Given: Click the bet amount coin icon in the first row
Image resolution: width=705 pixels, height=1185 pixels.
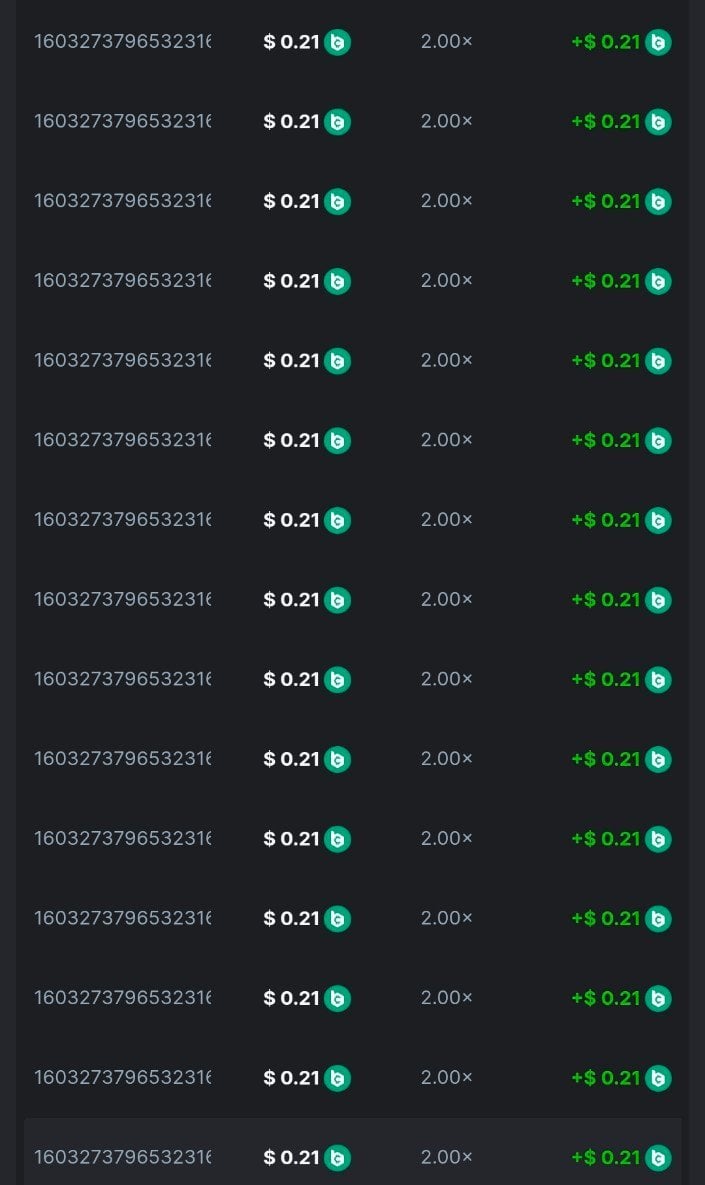Looking at the screenshot, I should click(337, 43).
